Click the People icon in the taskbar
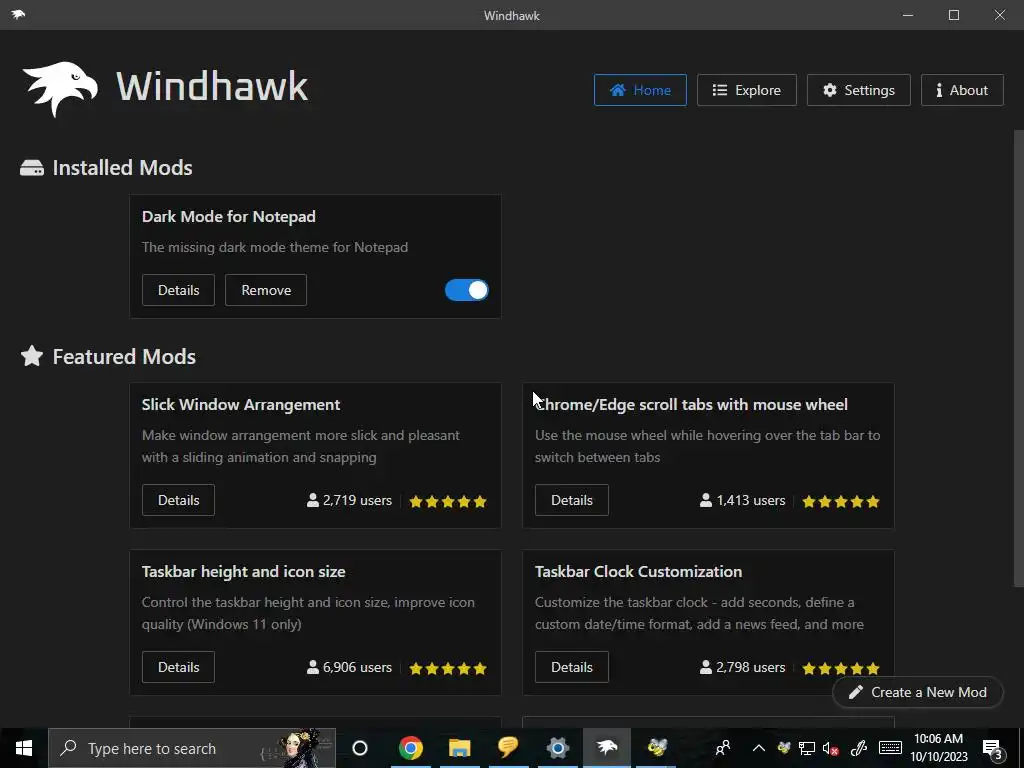The image size is (1024, 768). click(723, 748)
